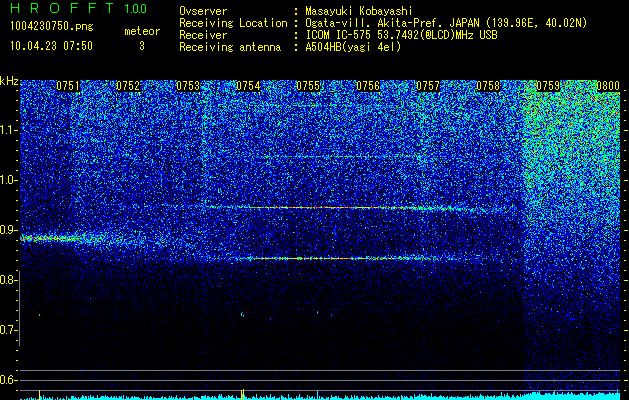Click the date stamp 10.04.23 07:50
Image resolution: width=629 pixels, height=400 pixels.
51,46
